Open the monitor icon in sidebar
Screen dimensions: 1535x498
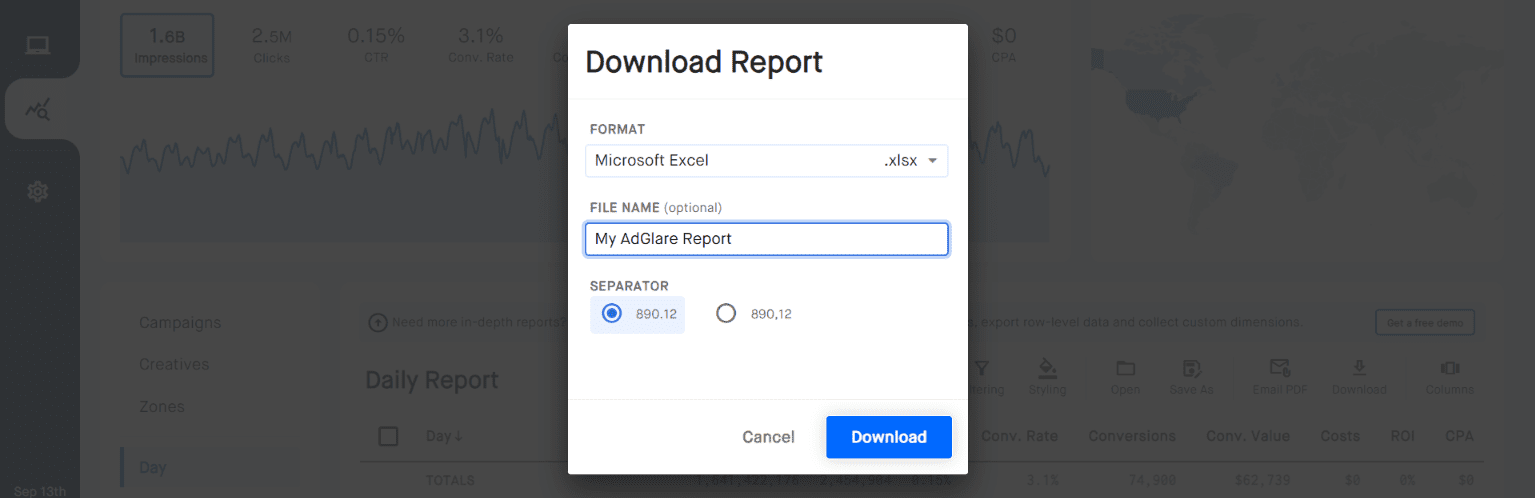pyautogui.click(x=38, y=45)
